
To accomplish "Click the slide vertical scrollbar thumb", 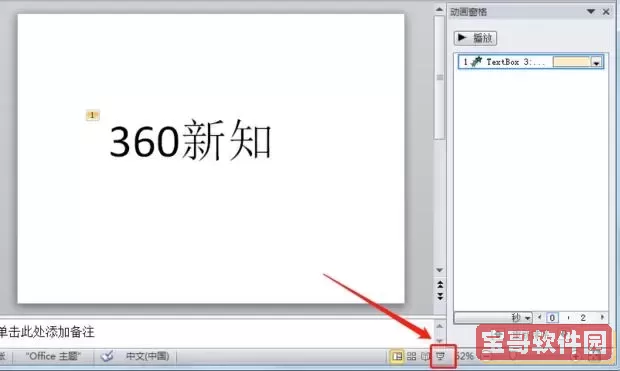I will tap(439, 78).
